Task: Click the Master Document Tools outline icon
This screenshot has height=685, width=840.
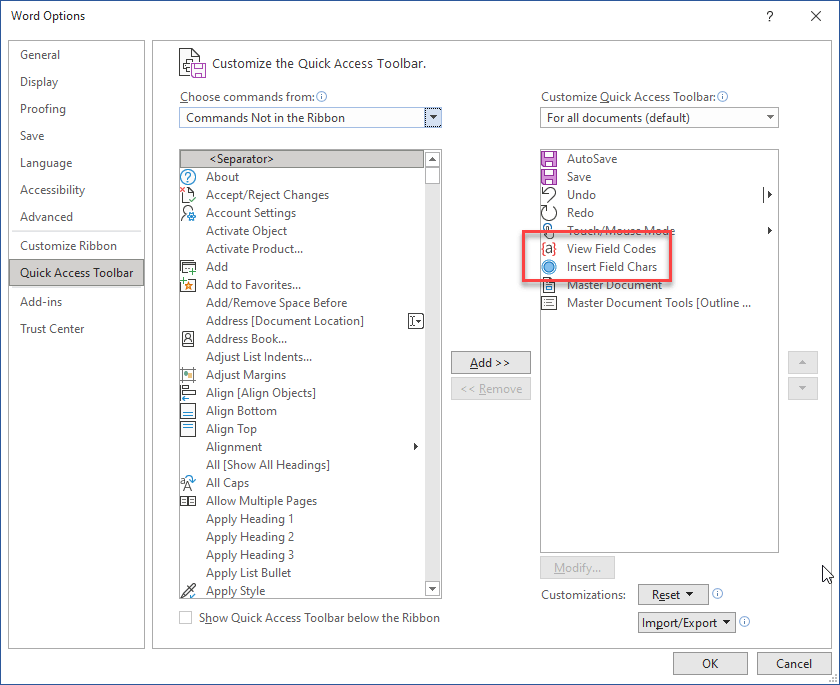Action: tap(549, 303)
